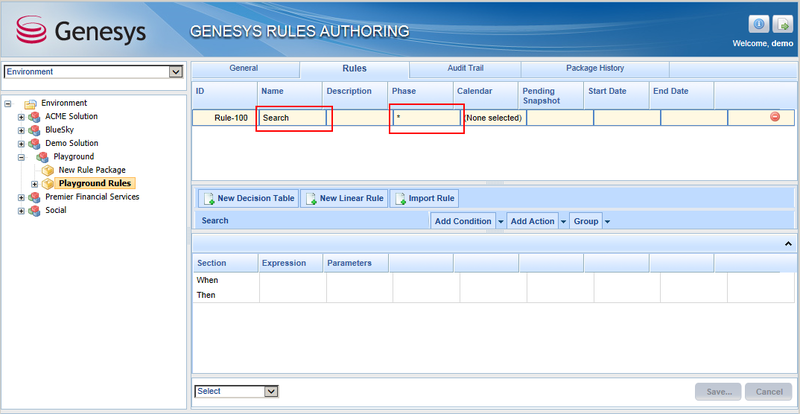Collapse the Playground node
Image resolution: width=800 pixels, height=414 pixels.
coord(21,157)
